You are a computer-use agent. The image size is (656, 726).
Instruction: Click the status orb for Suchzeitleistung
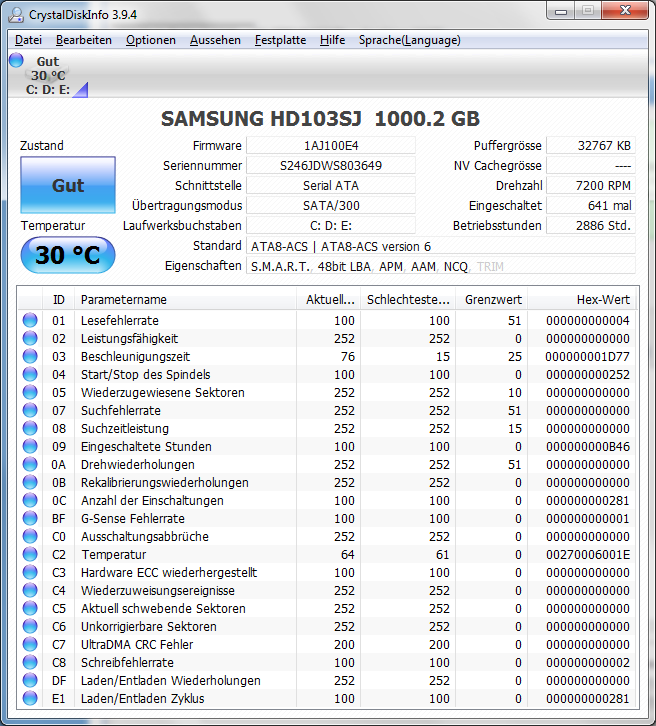[x=30, y=428]
